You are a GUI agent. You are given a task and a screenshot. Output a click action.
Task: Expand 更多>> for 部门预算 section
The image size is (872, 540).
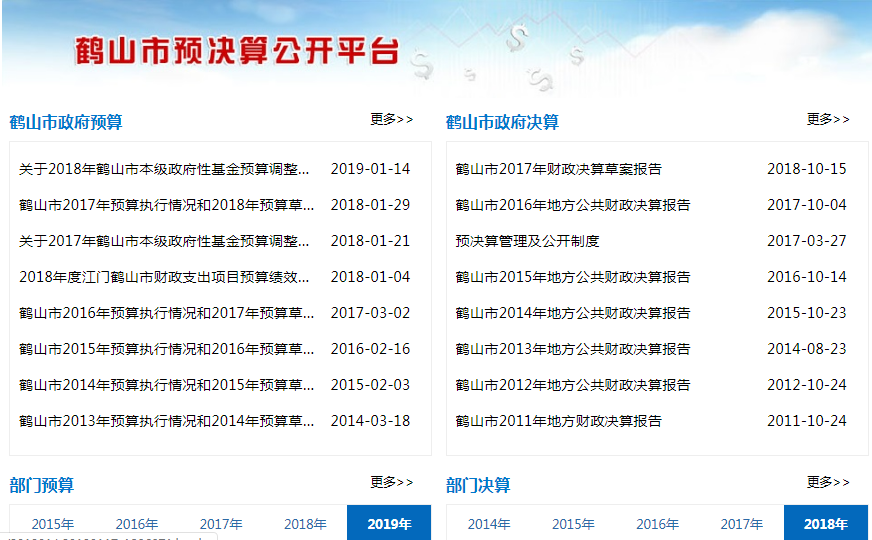tap(391, 482)
